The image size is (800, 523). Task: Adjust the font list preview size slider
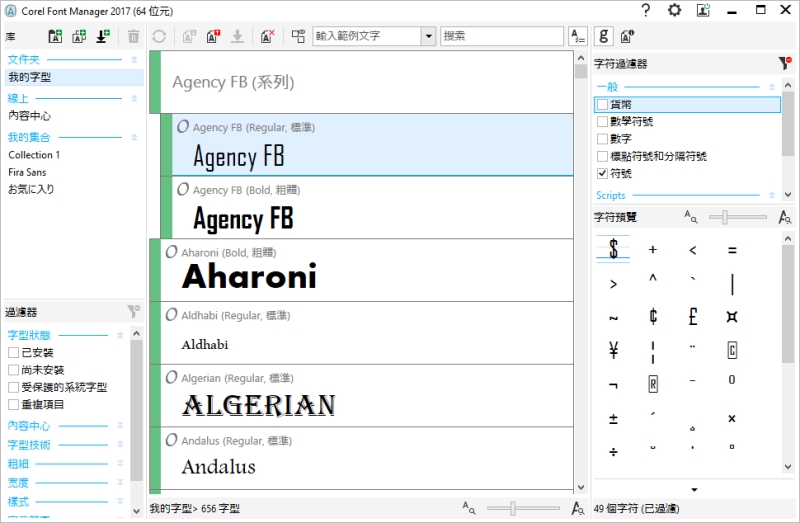click(x=513, y=508)
